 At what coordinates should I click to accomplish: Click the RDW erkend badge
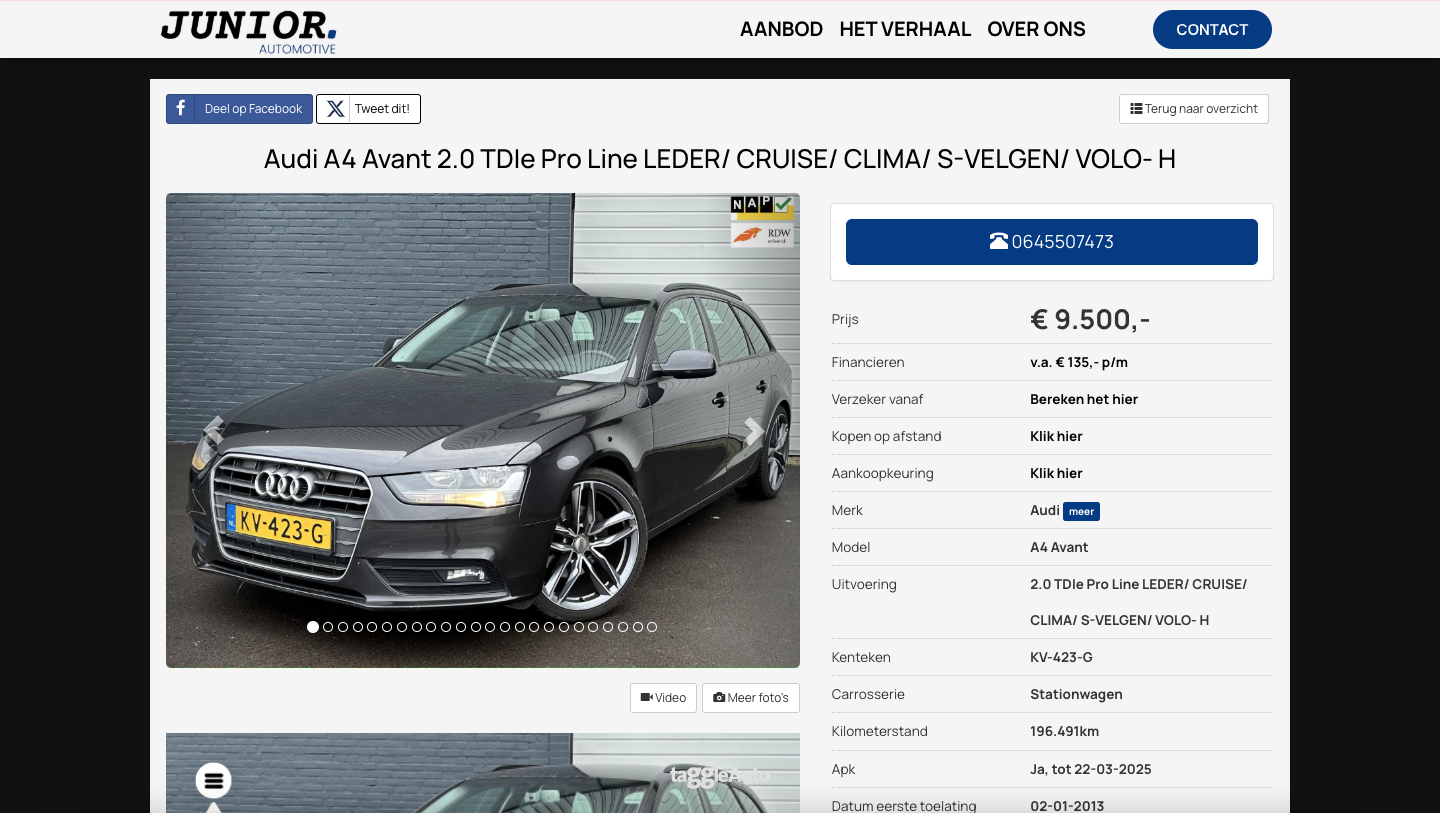762,235
